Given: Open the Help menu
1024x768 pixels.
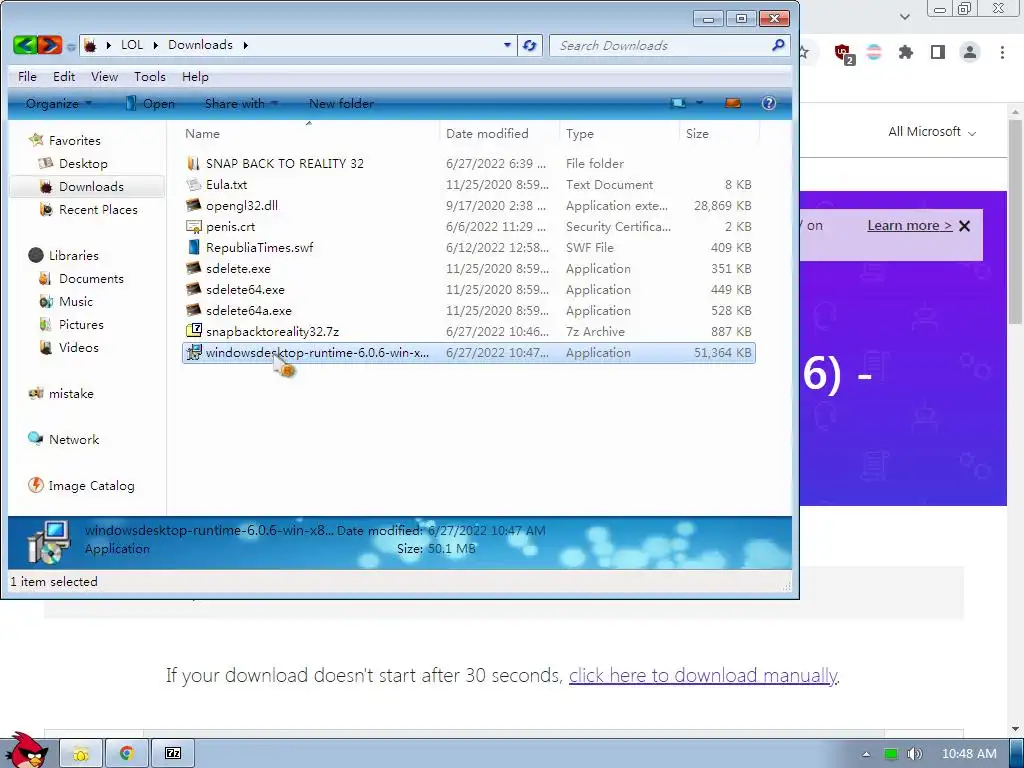Looking at the screenshot, I should click(x=195, y=76).
